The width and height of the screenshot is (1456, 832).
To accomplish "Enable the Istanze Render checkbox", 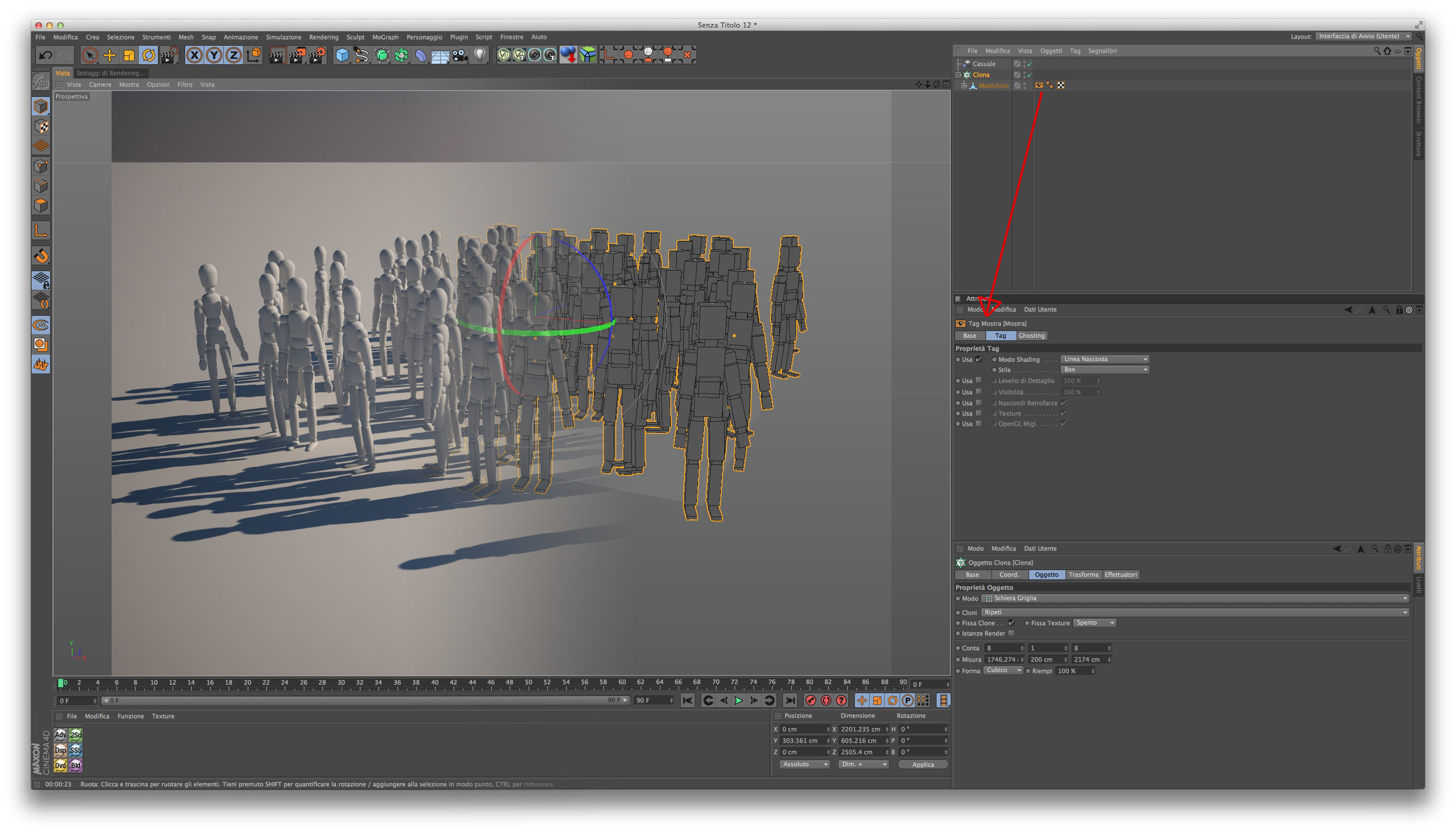I will (1011, 633).
